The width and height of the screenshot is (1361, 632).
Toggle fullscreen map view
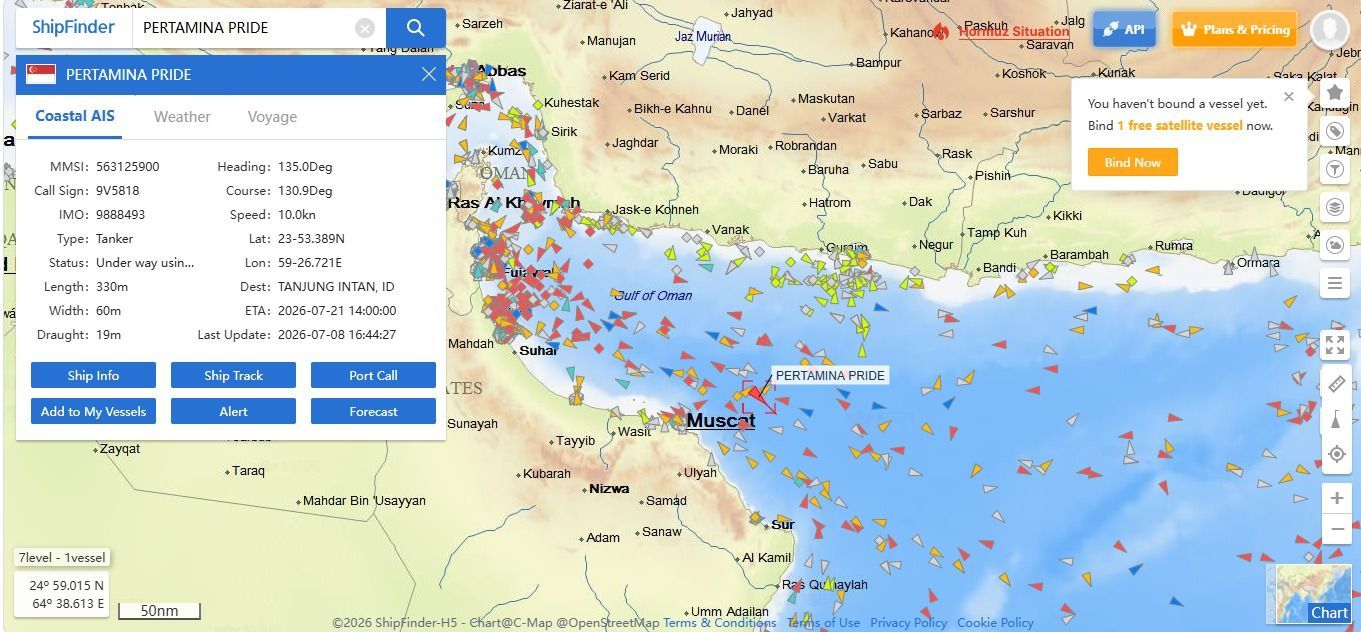click(1335, 346)
